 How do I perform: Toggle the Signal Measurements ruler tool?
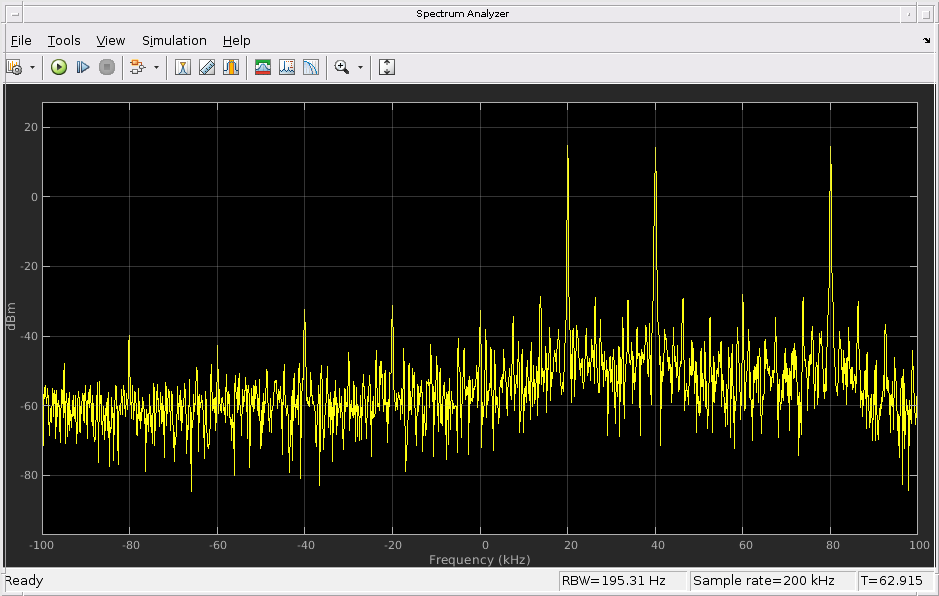pos(206,67)
